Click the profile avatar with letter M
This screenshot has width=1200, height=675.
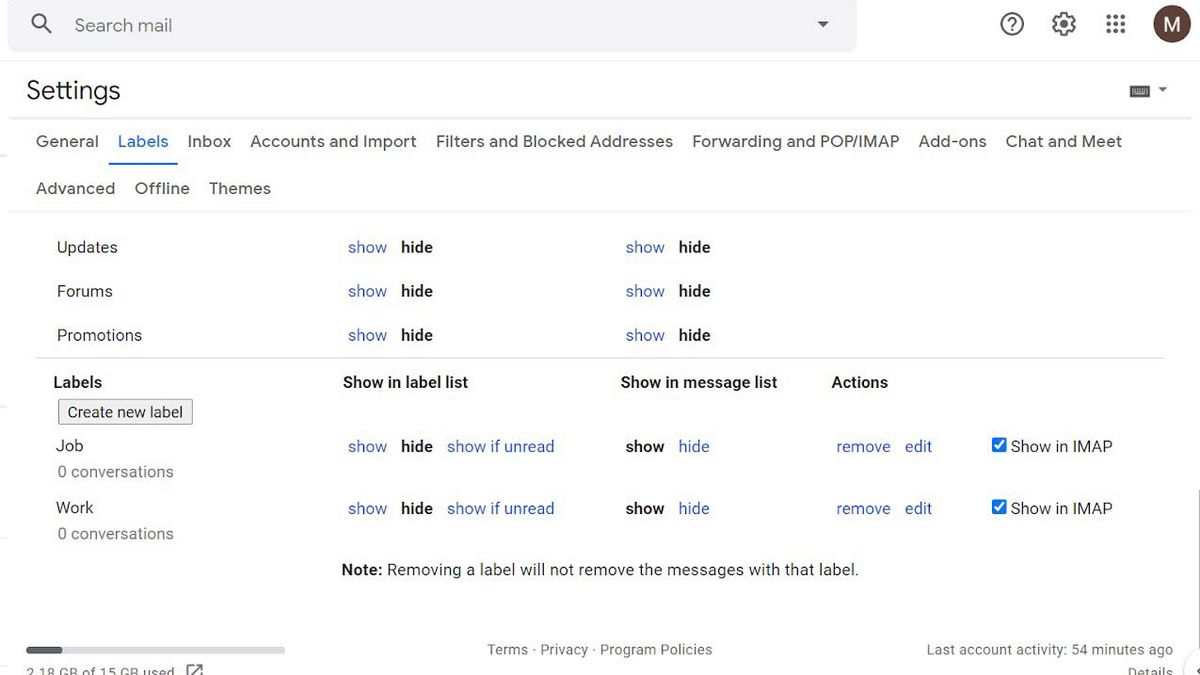(1171, 23)
